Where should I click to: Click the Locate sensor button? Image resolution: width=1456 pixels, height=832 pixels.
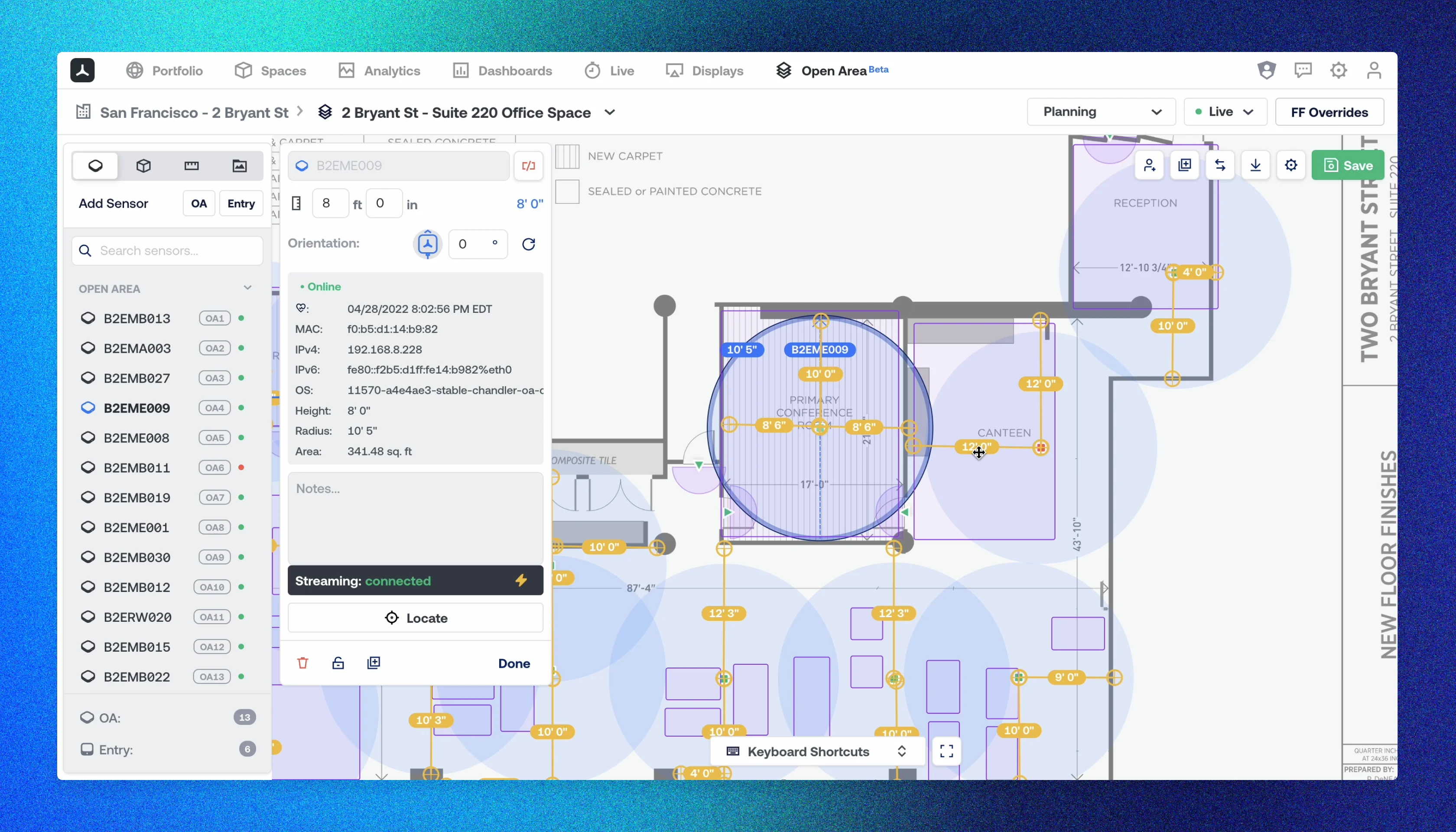pos(416,617)
